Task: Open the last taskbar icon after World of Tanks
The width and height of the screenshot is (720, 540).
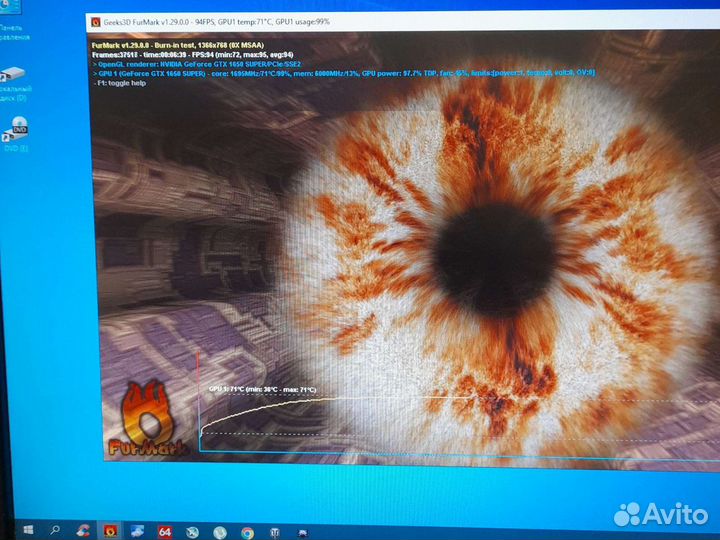Action: pos(302,533)
